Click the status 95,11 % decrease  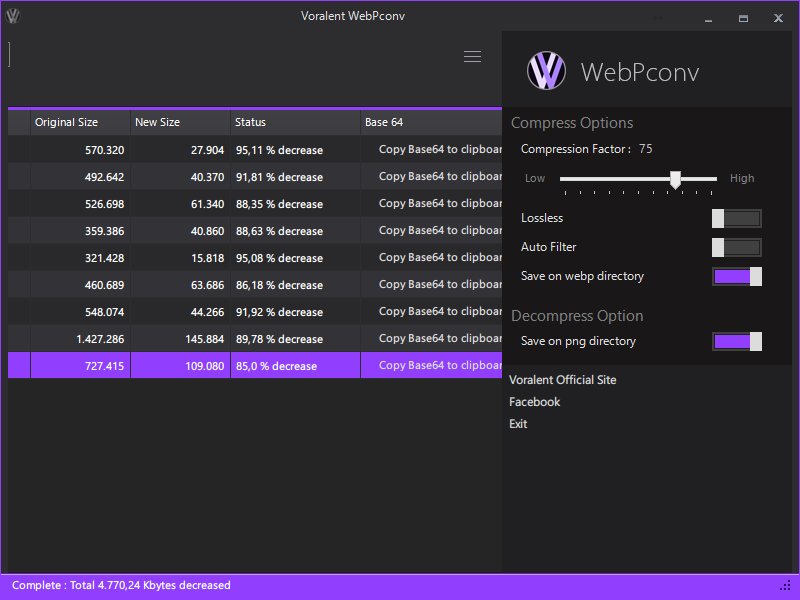(279, 150)
